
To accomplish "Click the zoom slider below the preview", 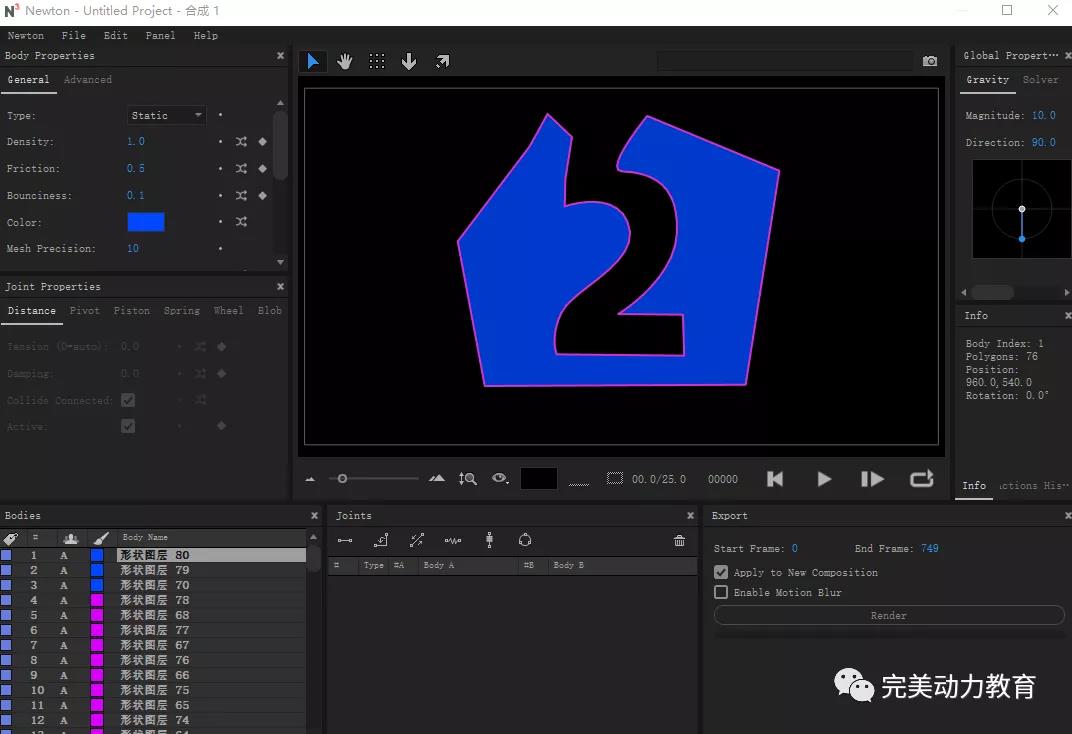I will coord(343,479).
